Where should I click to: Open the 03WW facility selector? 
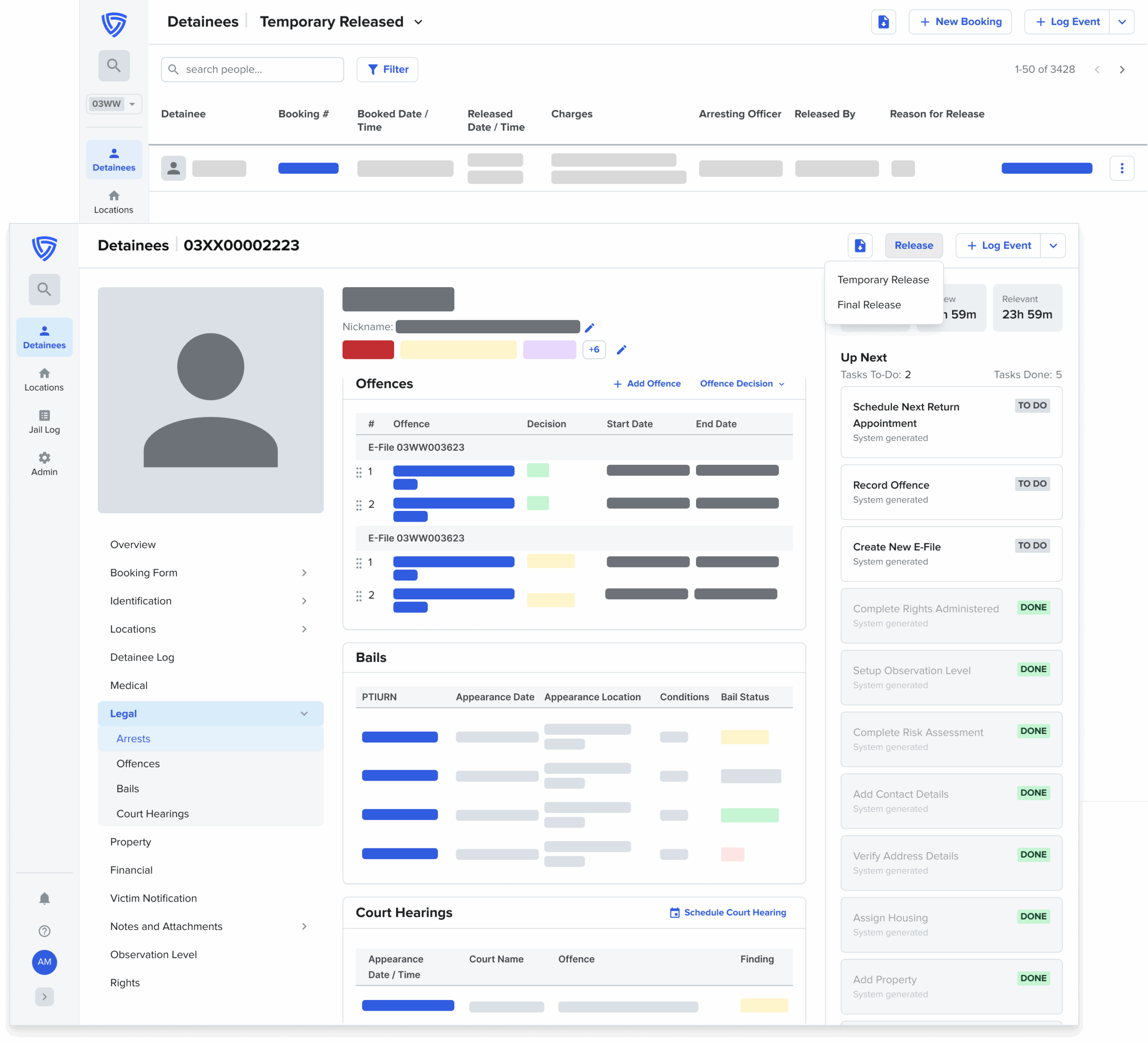point(114,104)
